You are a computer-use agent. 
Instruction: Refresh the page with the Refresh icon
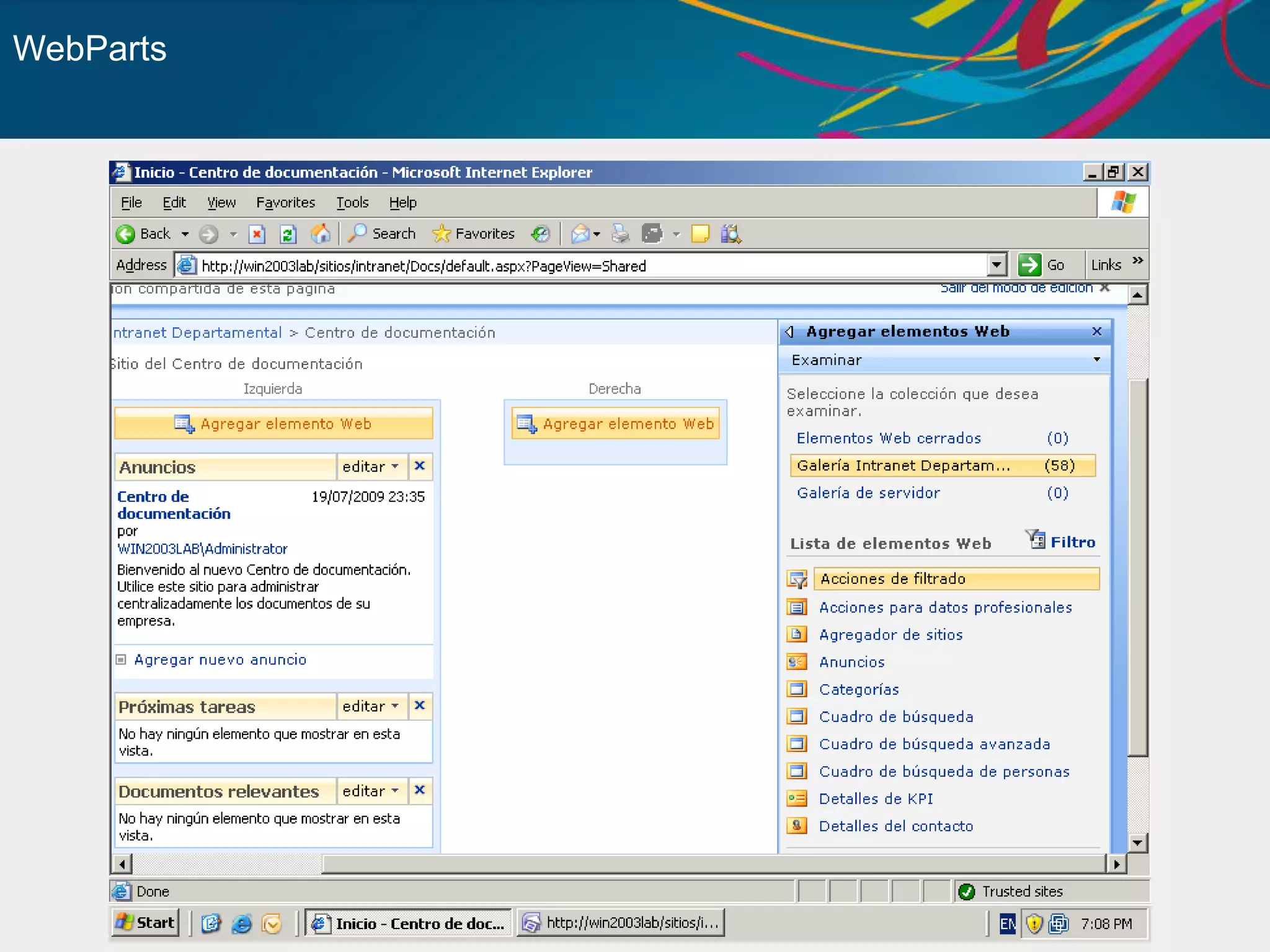[x=288, y=234]
